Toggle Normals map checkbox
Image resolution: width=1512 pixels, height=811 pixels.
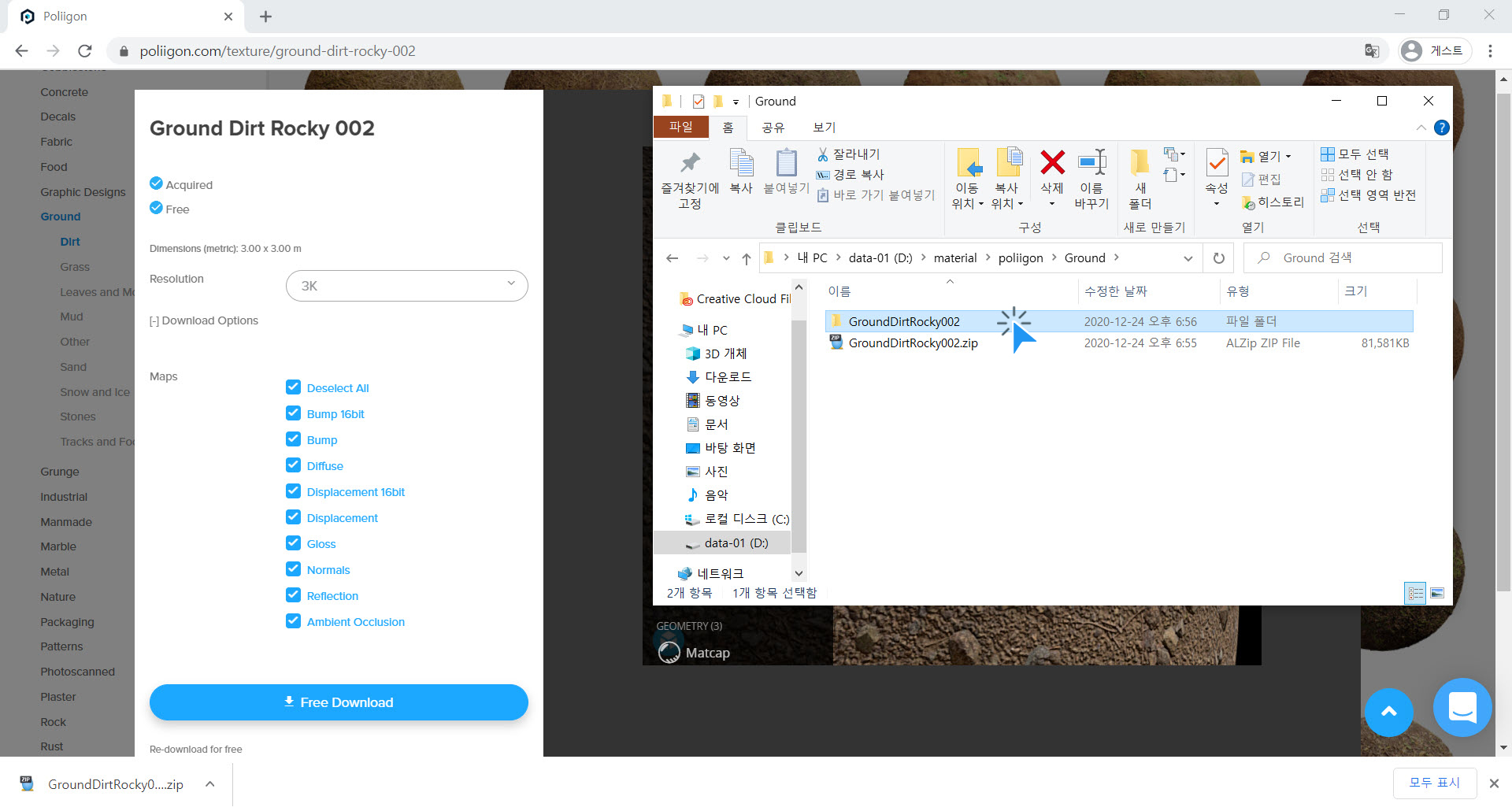pyautogui.click(x=294, y=568)
